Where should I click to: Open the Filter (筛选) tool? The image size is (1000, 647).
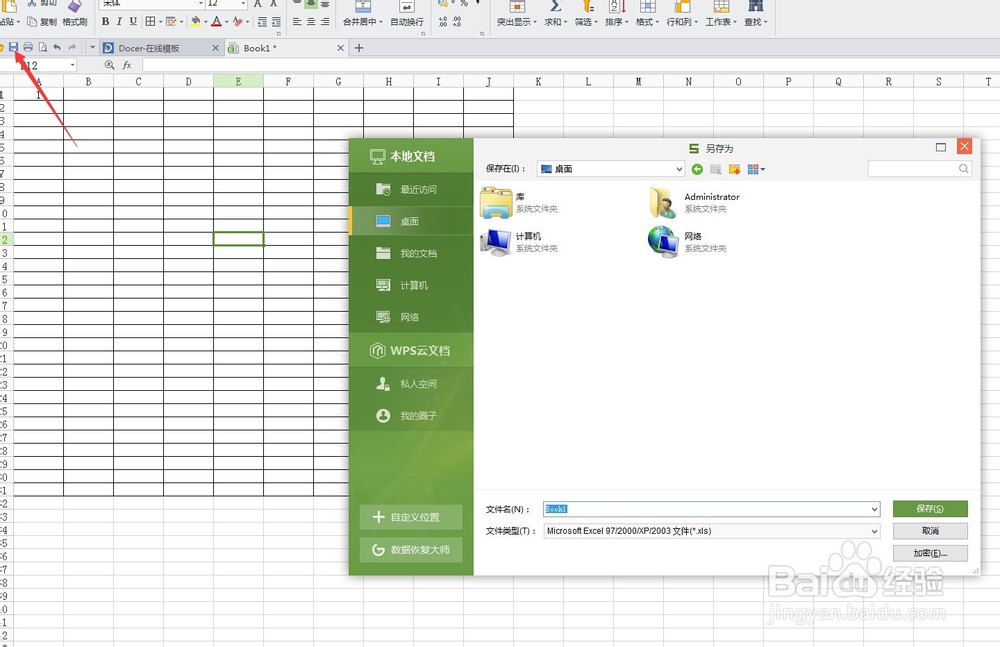pyautogui.click(x=584, y=11)
